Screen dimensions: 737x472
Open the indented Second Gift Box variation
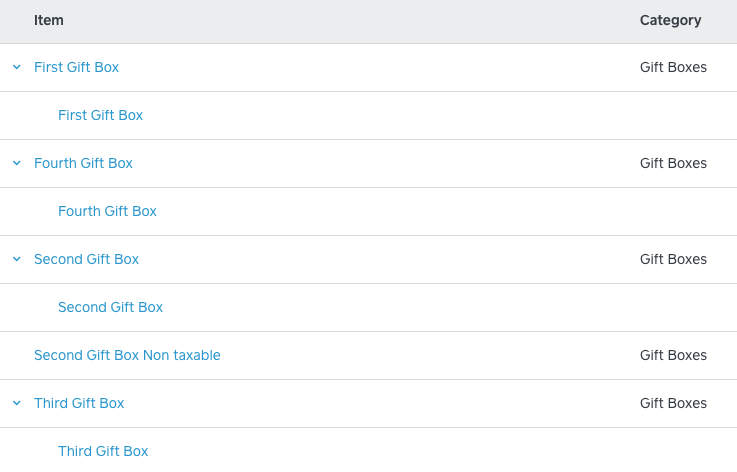point(110,308)
